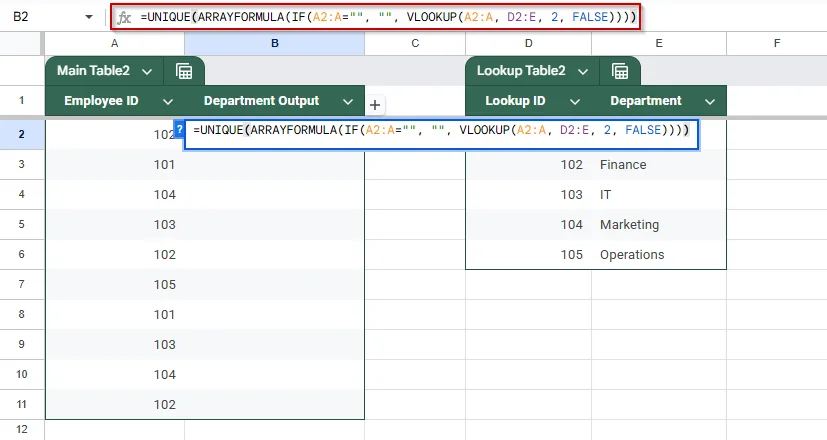Click the fx function icon

point(124,17)
